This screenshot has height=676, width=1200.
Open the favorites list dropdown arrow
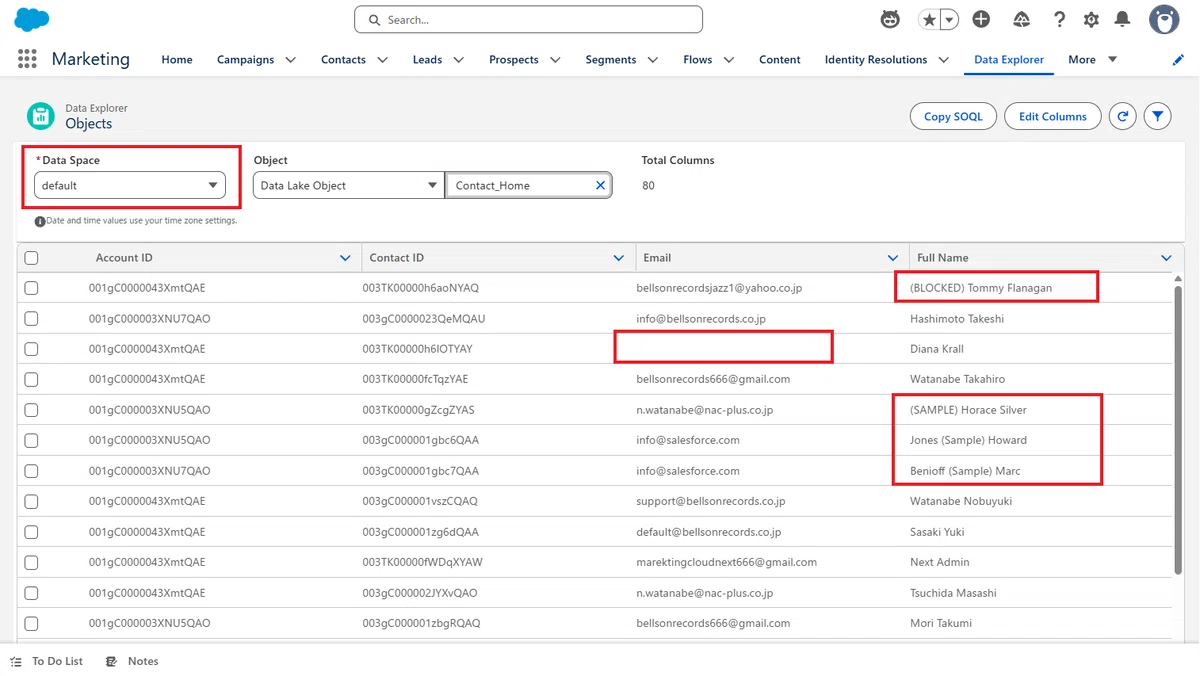click(949, 19)
